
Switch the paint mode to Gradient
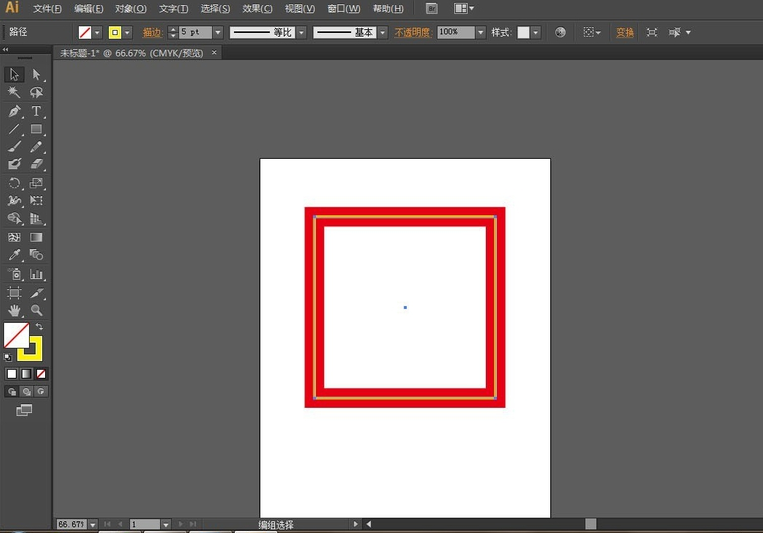[x=26, y=373]
